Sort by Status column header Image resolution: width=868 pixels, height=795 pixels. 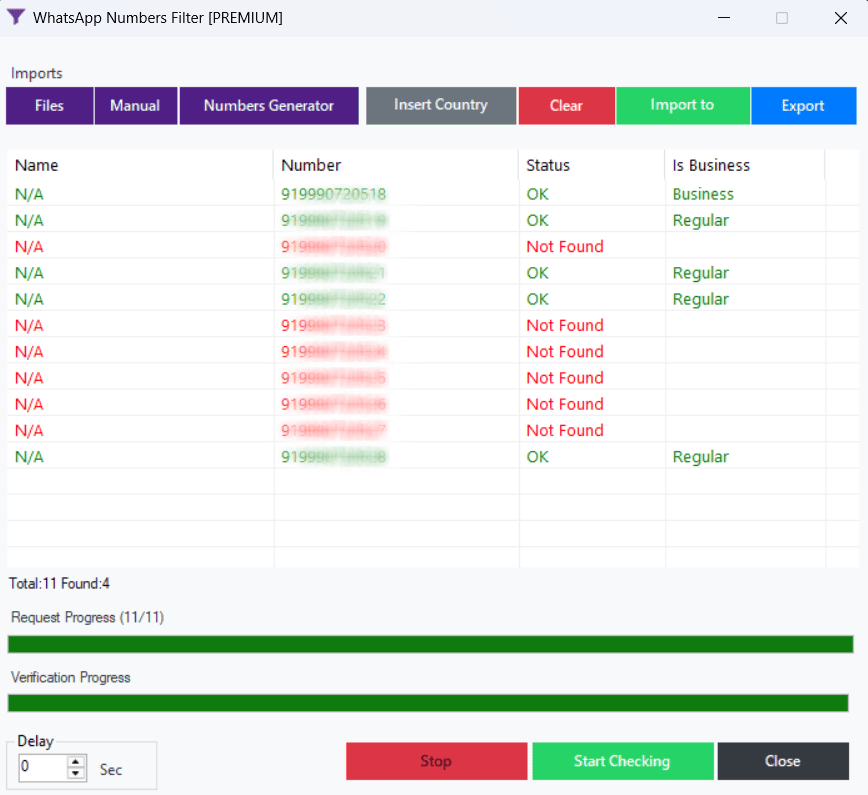click(x=592, y=165)
